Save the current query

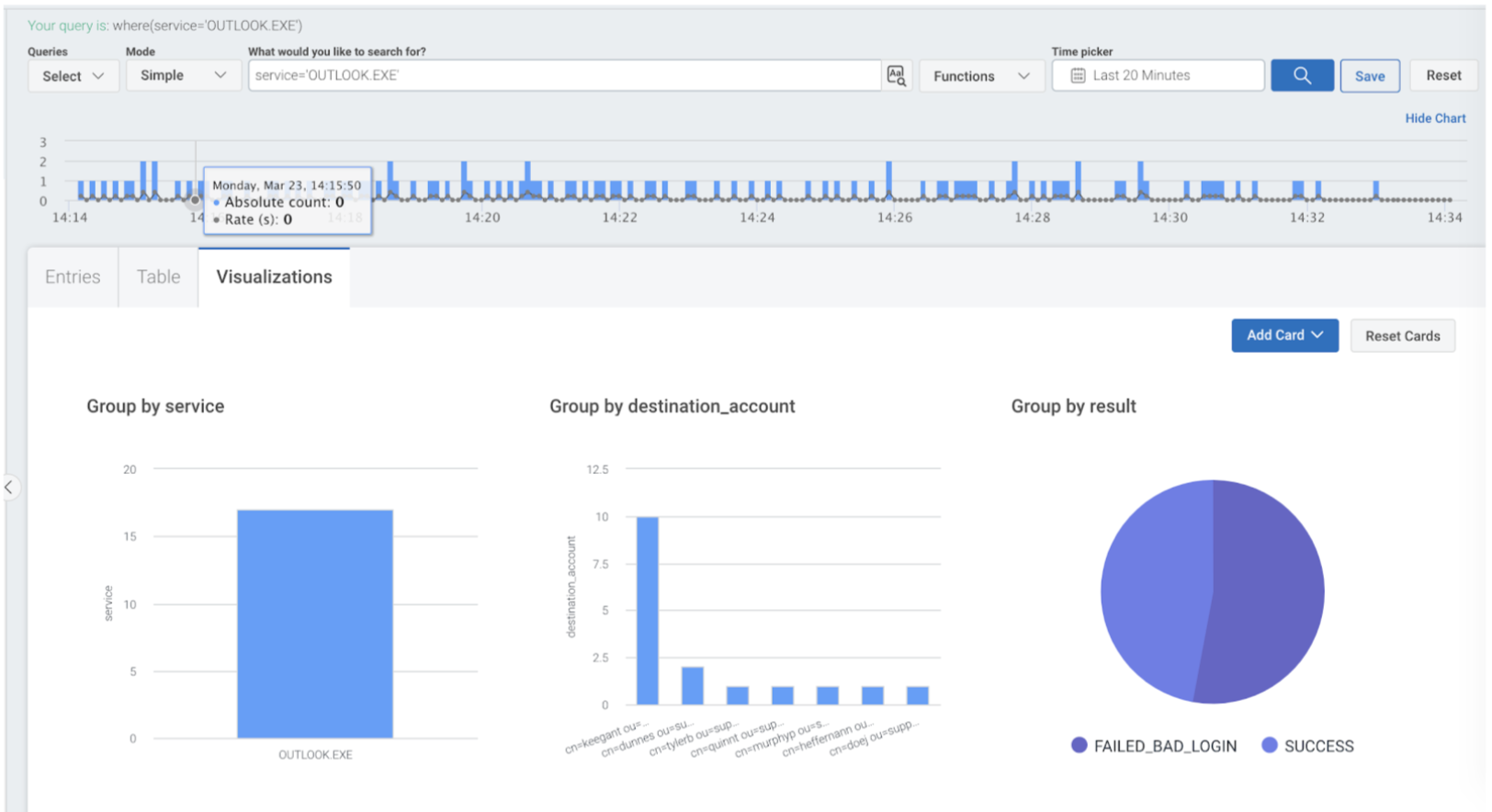pos(1369,75)
